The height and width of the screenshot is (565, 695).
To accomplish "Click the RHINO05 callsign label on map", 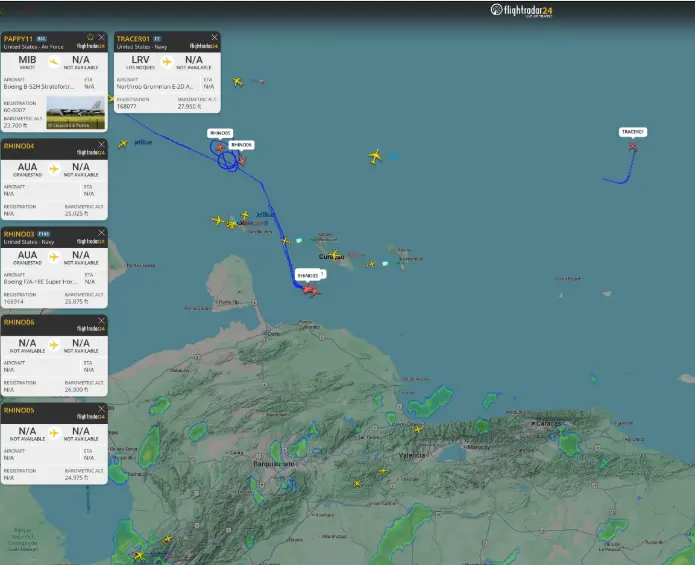I will 220,133.
